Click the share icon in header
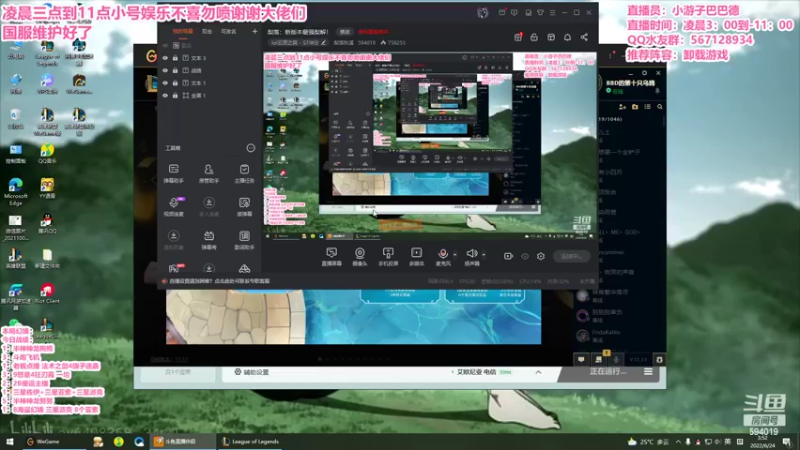This screenshot has width=800, height=450. tap(584, 37)
